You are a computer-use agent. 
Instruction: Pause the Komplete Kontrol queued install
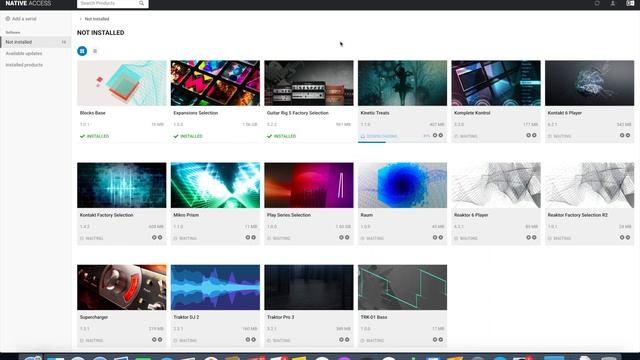[x=528, y=136]
